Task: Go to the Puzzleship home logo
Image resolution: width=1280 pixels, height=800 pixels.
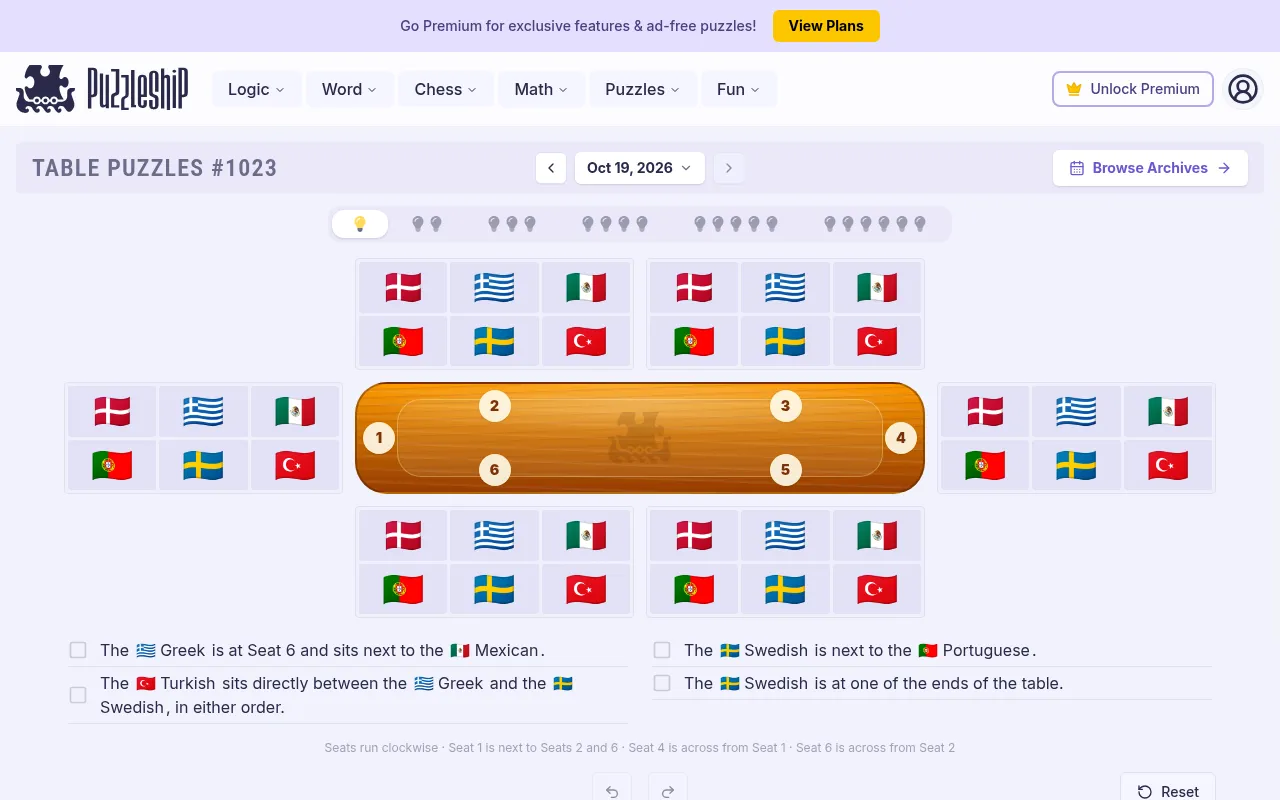Action: point(102,89)
